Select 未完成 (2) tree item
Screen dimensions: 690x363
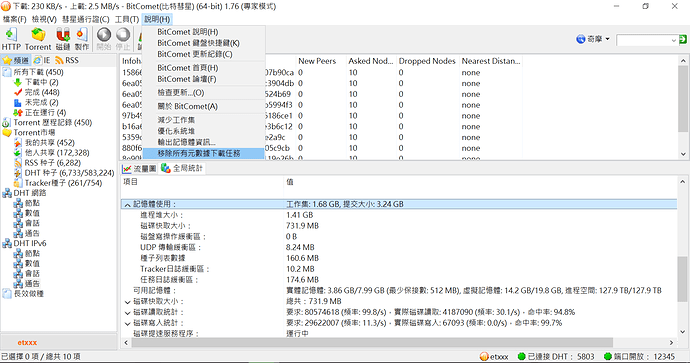coord(41,103)
